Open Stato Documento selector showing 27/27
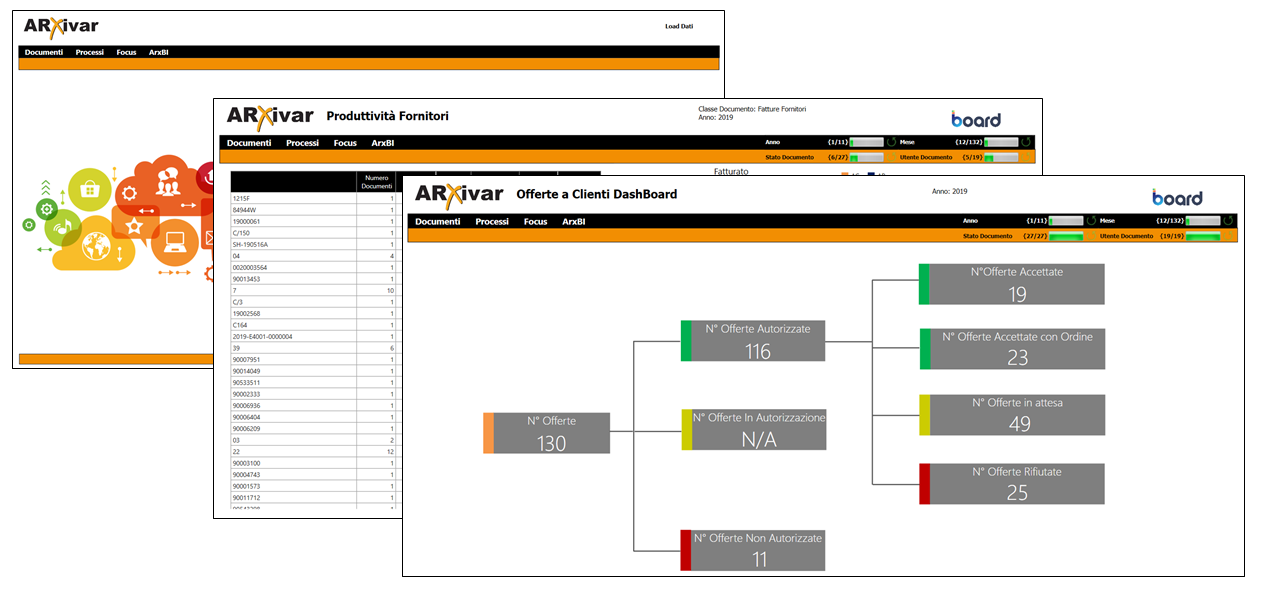 (x=1066, y=236)
